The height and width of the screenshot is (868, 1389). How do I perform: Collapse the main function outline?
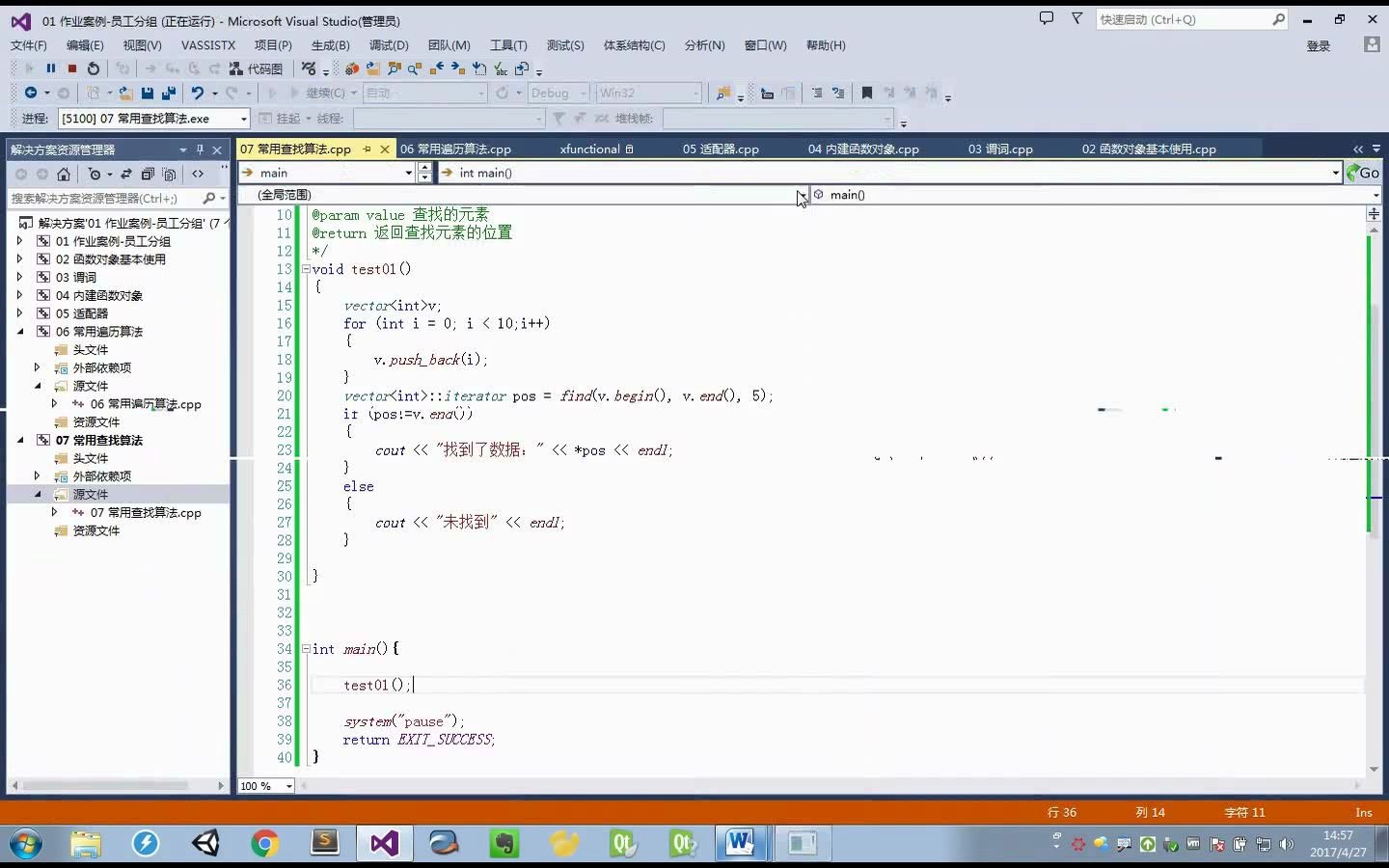[306, 649]
